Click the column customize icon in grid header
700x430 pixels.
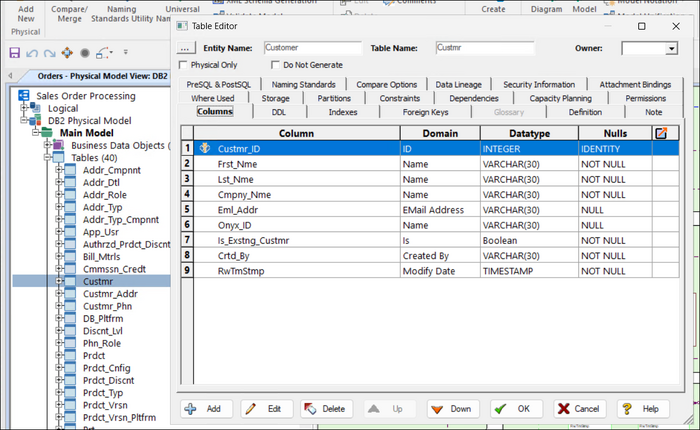coord(661,133)
